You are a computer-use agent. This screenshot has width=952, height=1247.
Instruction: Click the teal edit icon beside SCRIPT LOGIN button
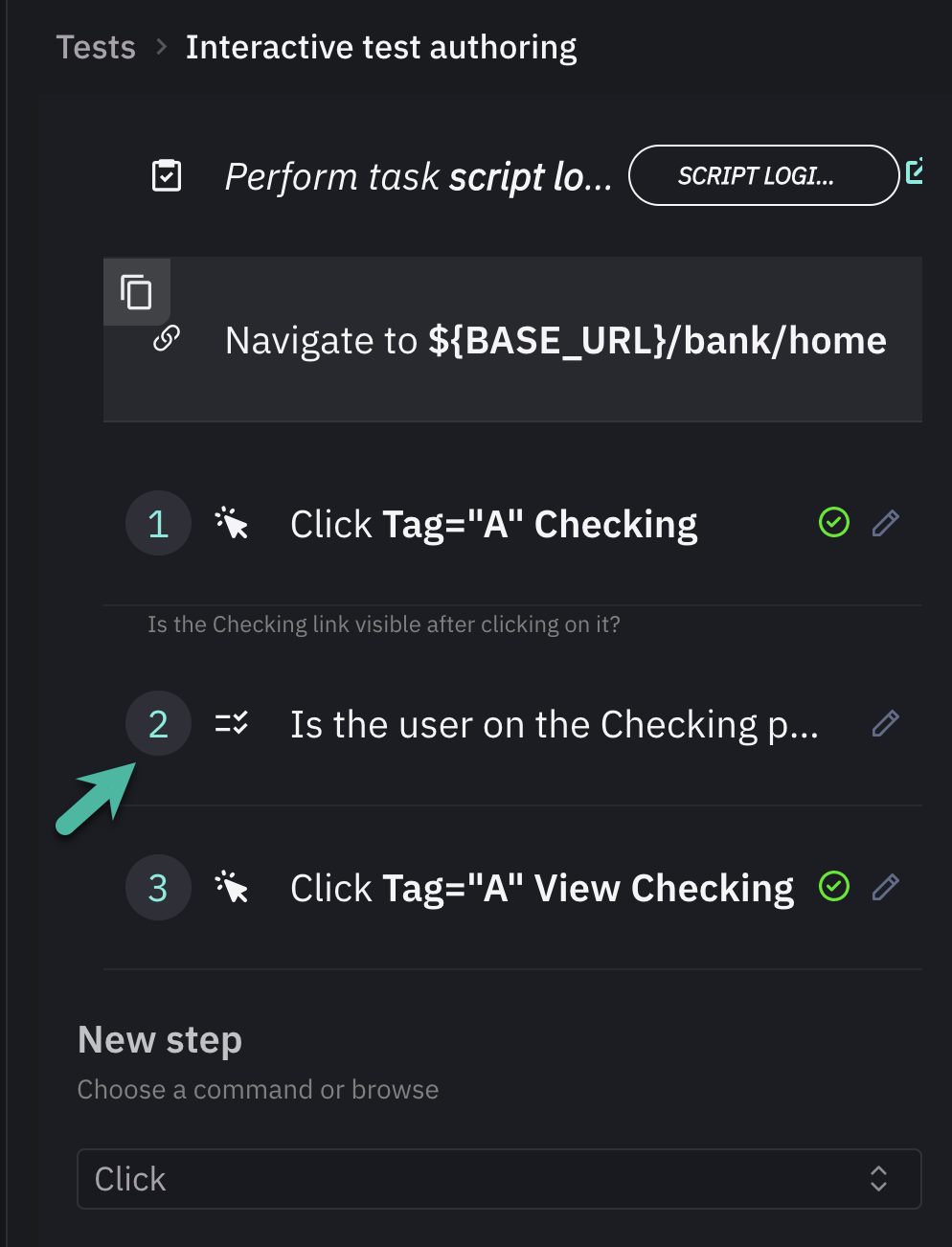point(917,172)
